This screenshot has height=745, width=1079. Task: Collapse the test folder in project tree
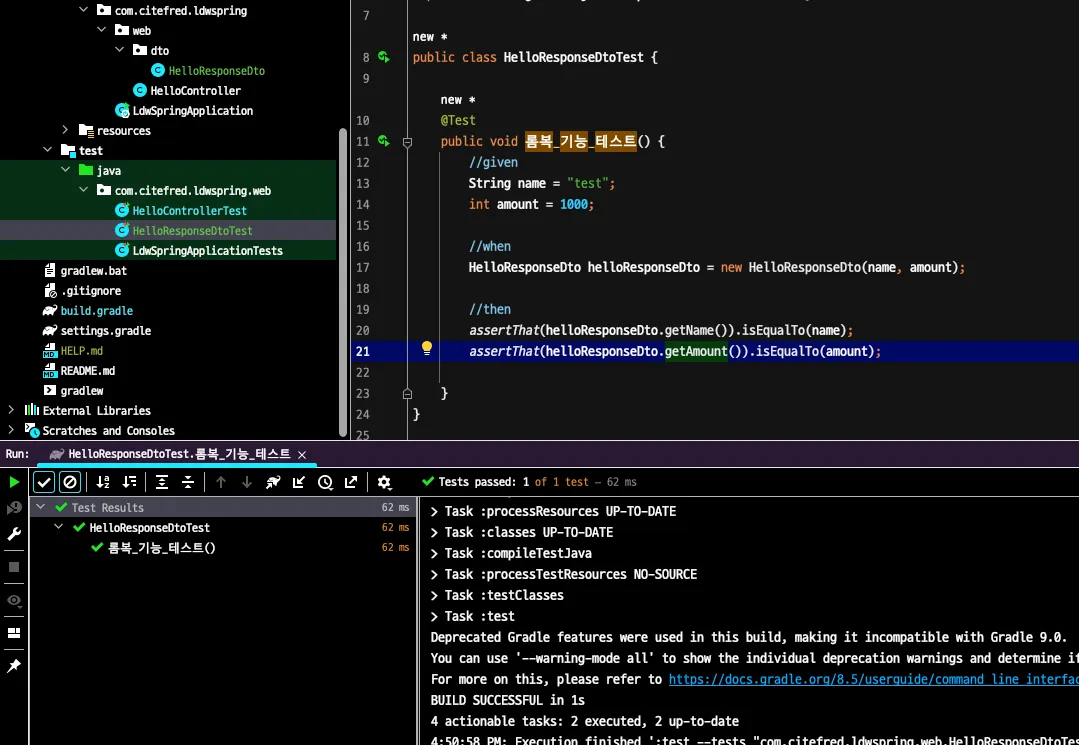pos(47,150)
